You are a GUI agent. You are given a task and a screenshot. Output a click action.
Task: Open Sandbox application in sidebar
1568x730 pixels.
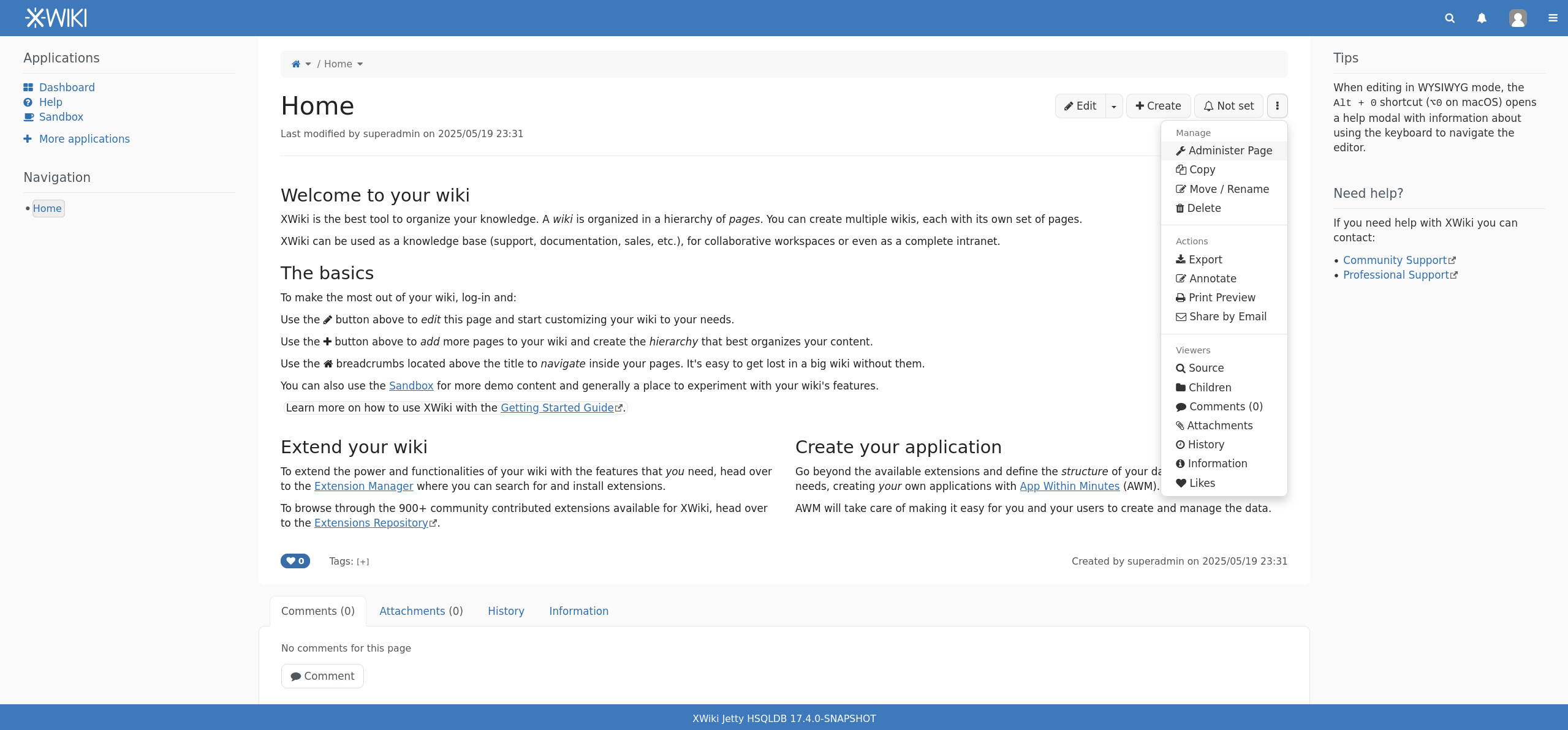point(61,117)
